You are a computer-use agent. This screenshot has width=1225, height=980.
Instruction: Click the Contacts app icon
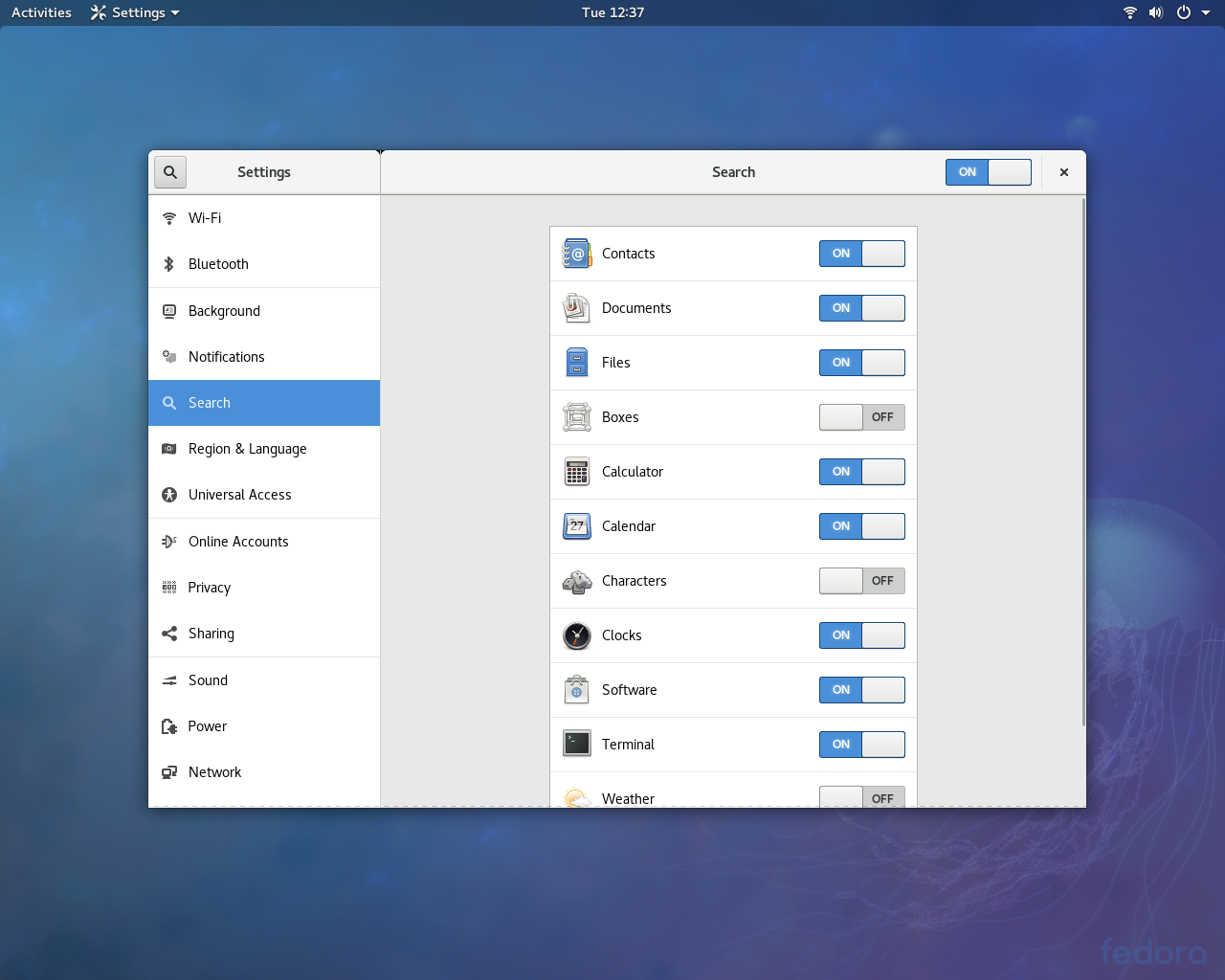click(x=577, y=254)
